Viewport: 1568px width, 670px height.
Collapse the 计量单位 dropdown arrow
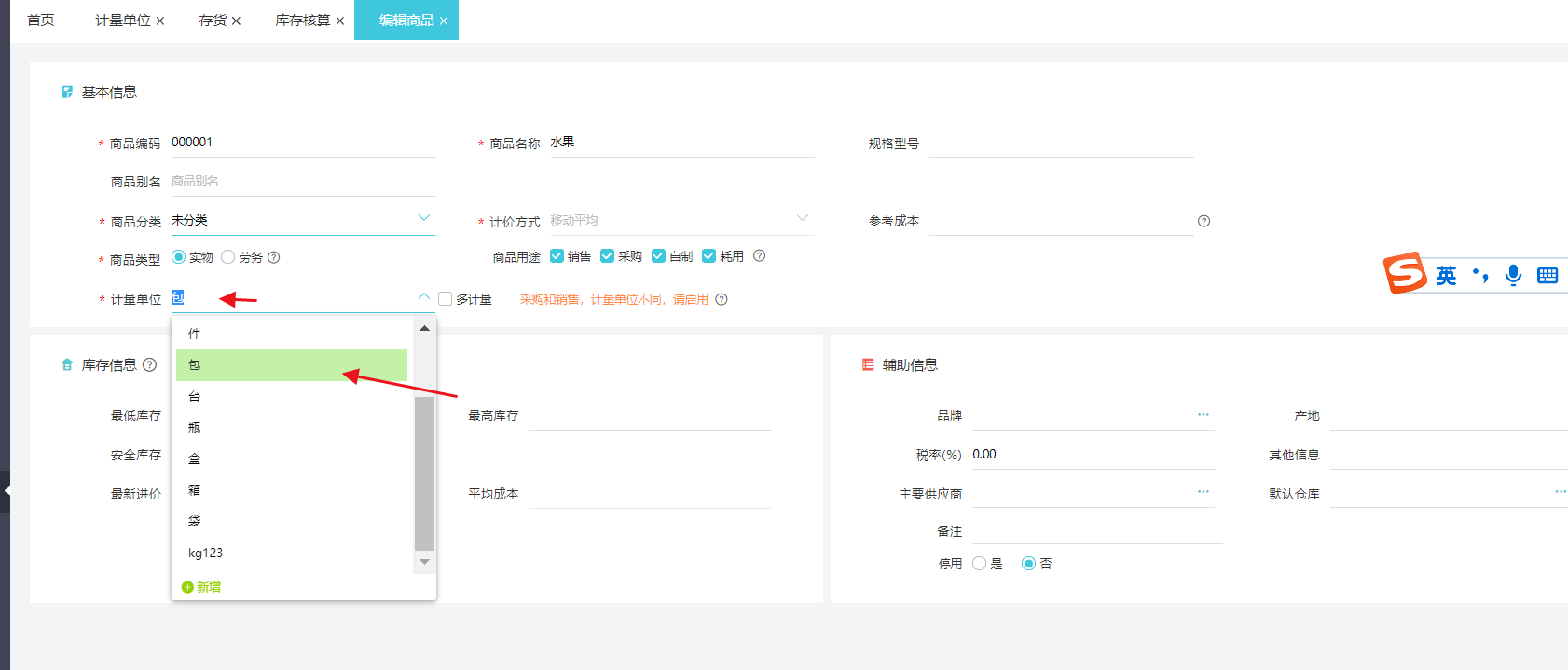(424, 296)
